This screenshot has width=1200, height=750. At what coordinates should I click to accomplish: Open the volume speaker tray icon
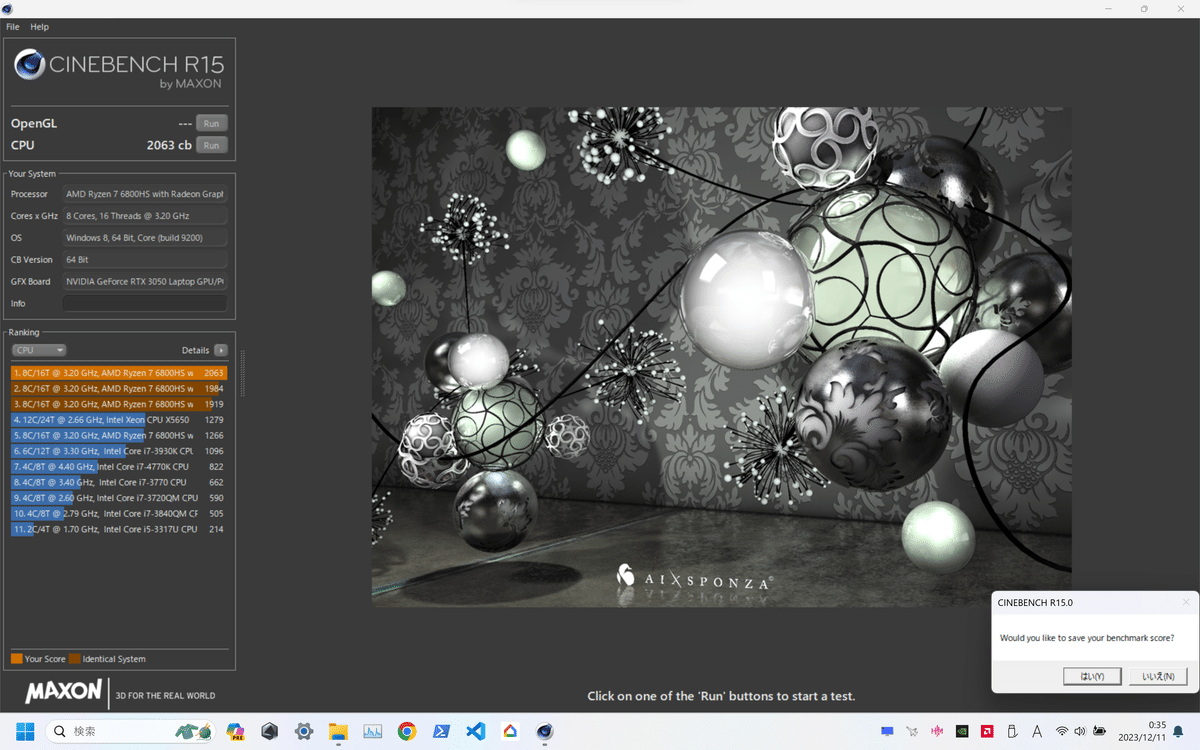coord(1080,731)
